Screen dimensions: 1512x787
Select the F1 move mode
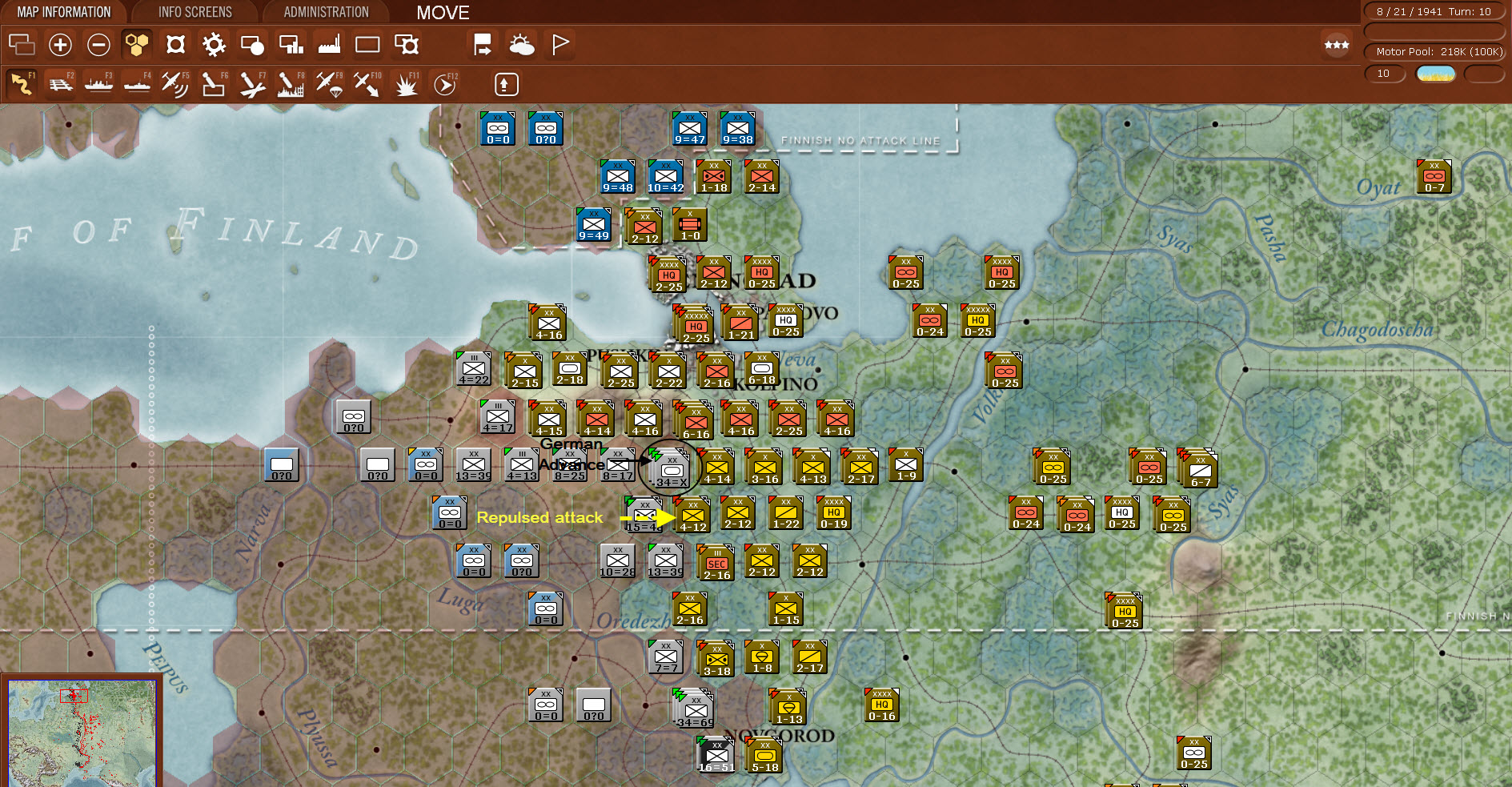coord(22,84)
